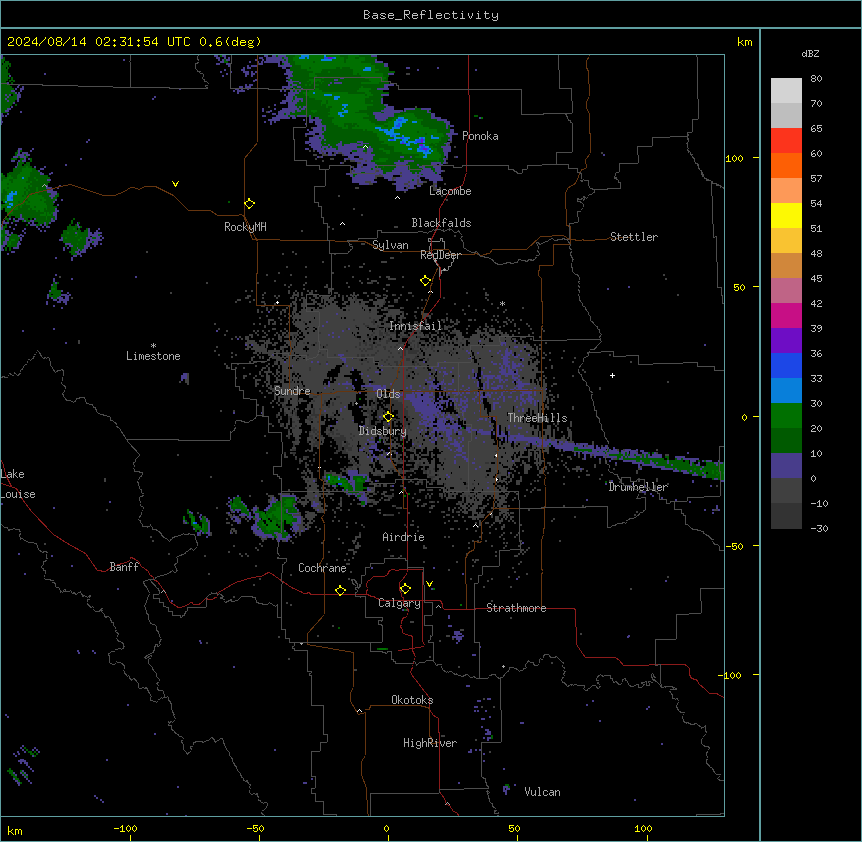
Task: Click the yellow diamond marker above Calgary label
Action: click(405, 589)
